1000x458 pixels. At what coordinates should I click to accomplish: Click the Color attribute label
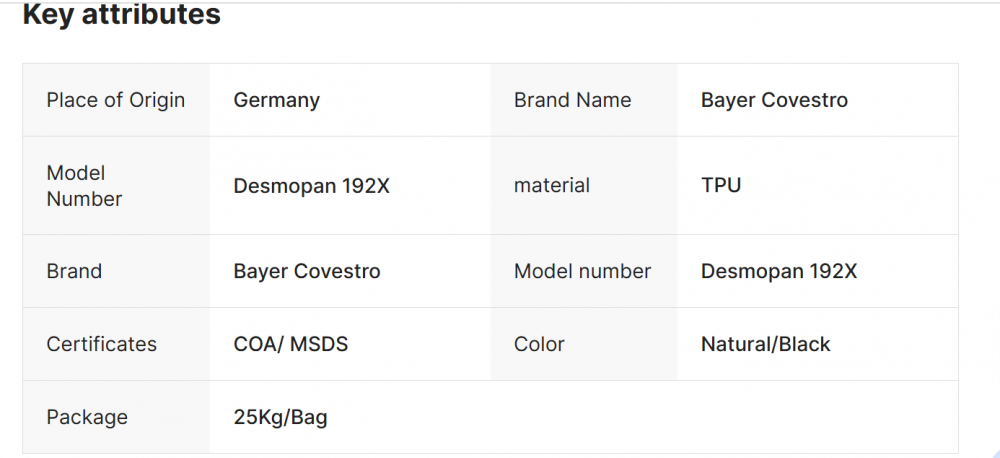[539, 344]
